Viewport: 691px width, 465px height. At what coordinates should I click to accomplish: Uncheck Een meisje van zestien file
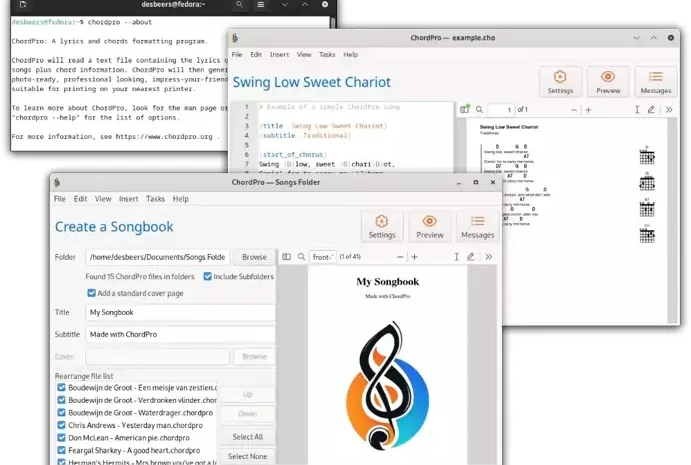point(61,387)
